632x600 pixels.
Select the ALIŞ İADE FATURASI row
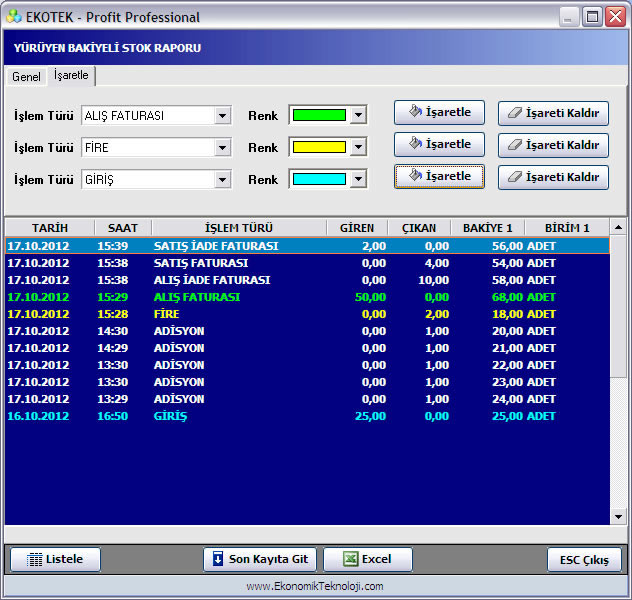[308, 280]
